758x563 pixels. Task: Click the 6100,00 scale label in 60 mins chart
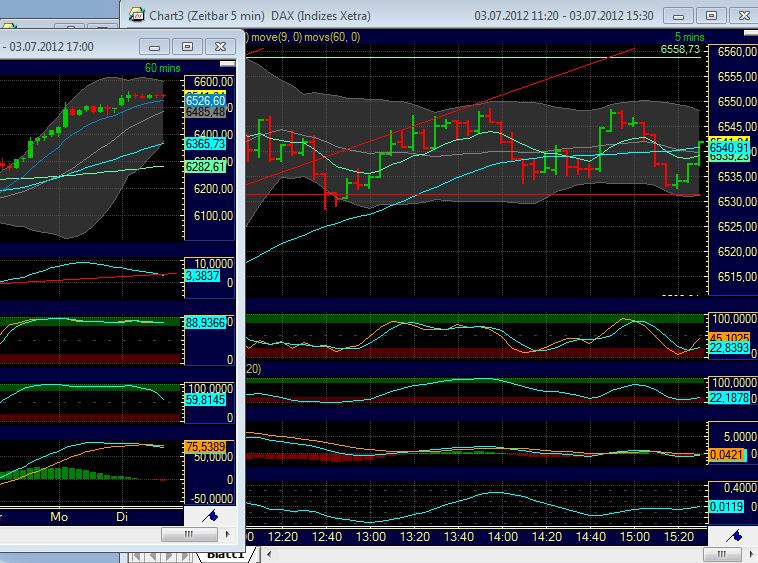213,216
